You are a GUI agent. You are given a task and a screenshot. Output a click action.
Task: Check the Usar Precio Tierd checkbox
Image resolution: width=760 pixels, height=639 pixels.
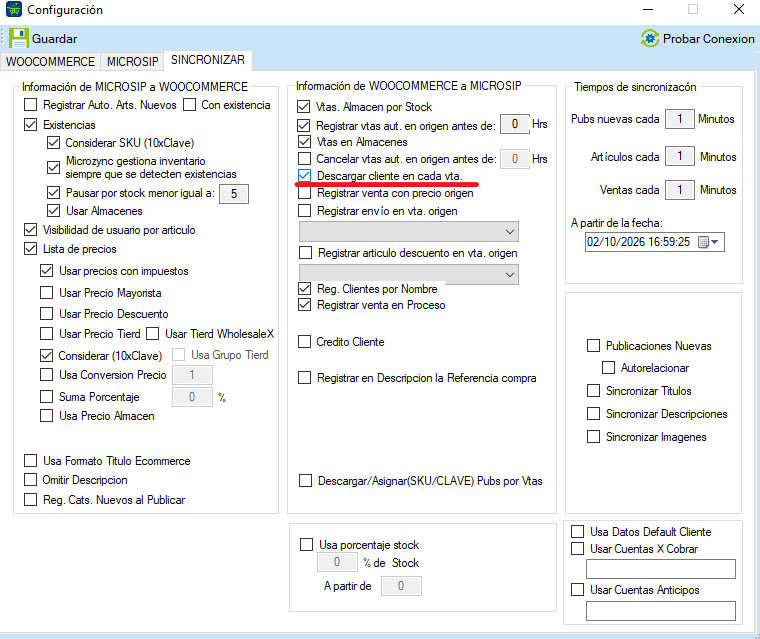coord(47,334)
